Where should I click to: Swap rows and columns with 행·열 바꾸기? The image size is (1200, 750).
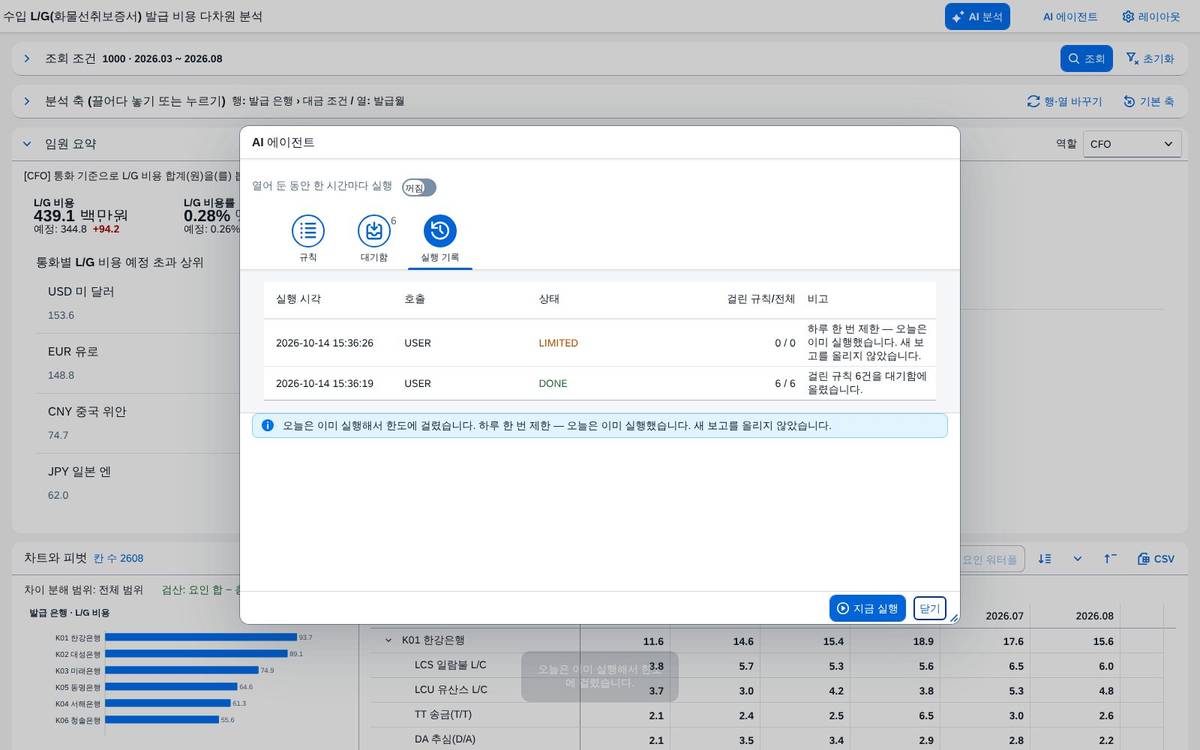pos(1064,101)
